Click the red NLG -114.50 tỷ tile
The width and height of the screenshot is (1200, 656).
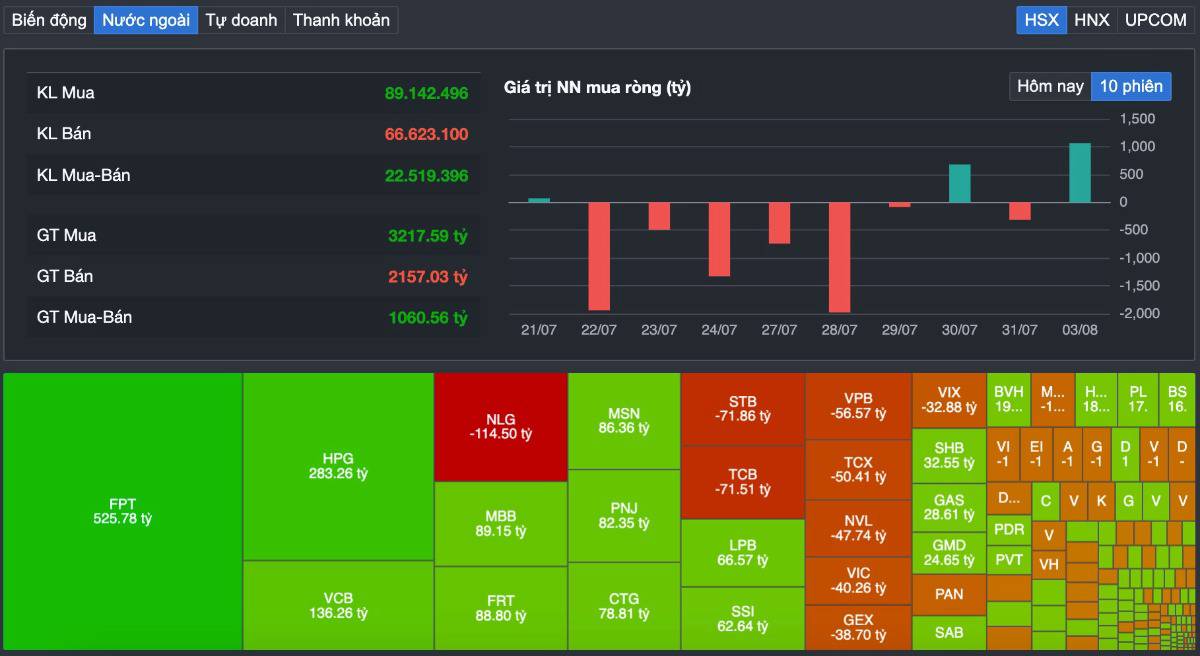pyautogui.click(x=500, y=427)
